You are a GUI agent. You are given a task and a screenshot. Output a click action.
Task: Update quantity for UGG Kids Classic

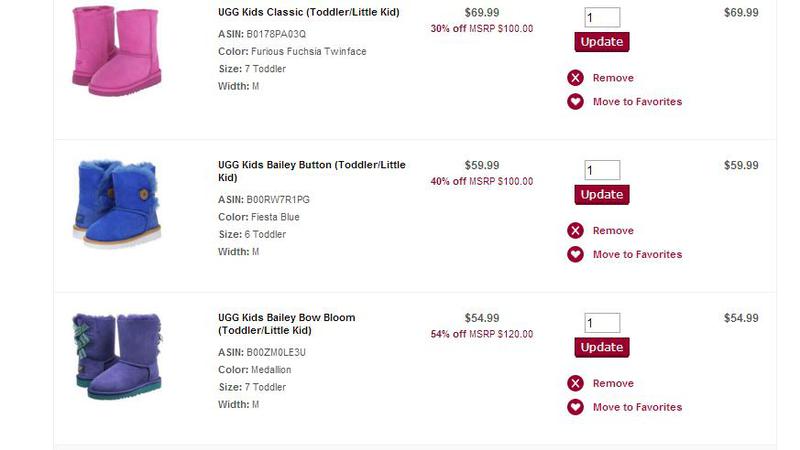tap(602, 42)
